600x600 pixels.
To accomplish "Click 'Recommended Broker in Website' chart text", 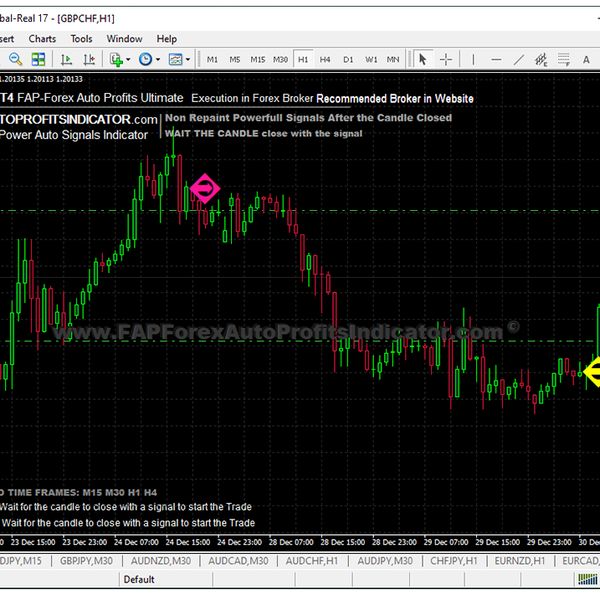I will tap(395, 98).
